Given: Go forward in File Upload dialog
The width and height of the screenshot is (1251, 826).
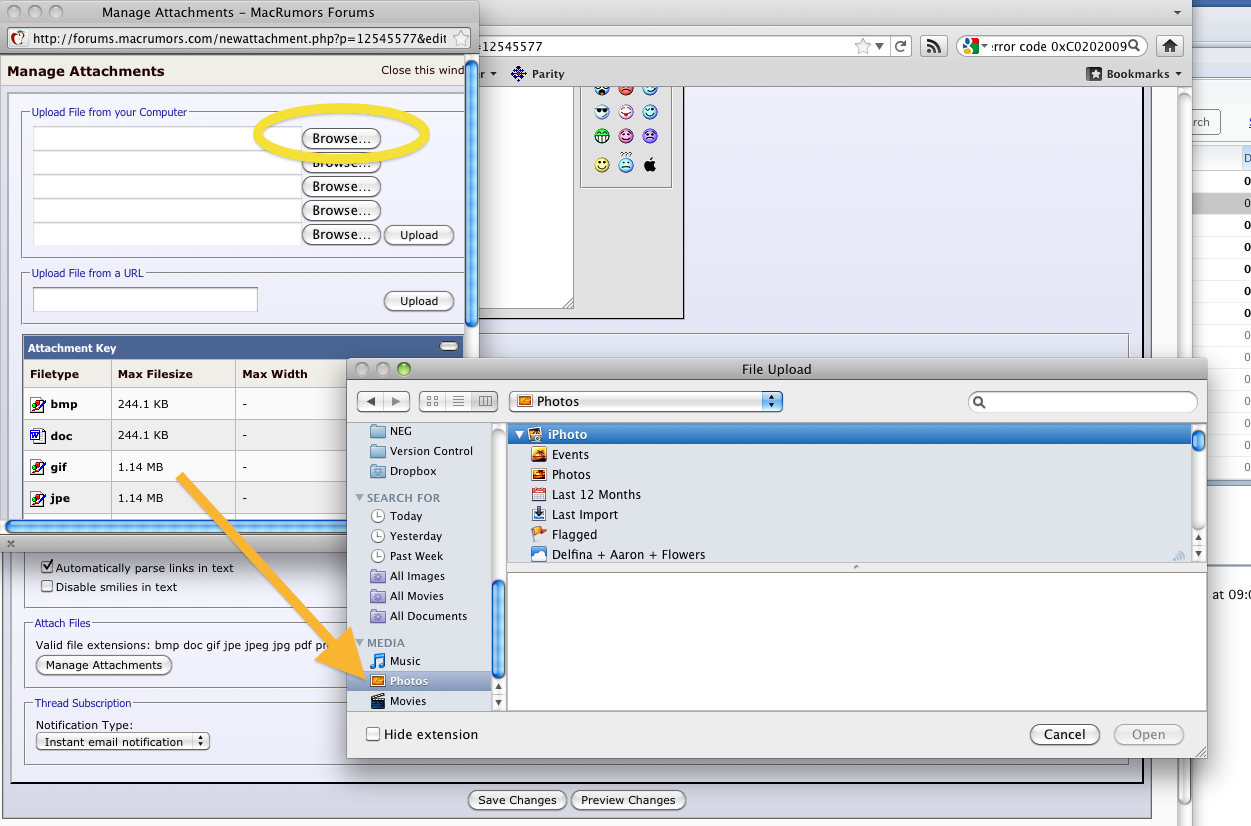Looking at the screenshot, I should (x=397, y=401).
